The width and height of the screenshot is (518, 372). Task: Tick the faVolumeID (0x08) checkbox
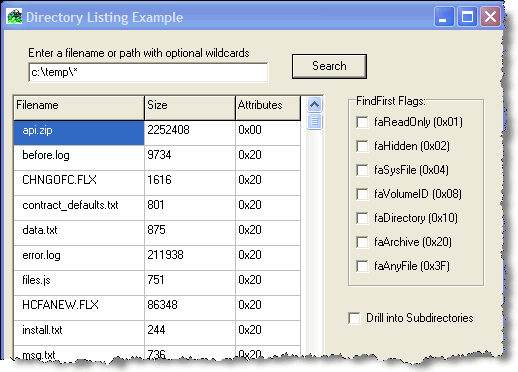point(362,194)
